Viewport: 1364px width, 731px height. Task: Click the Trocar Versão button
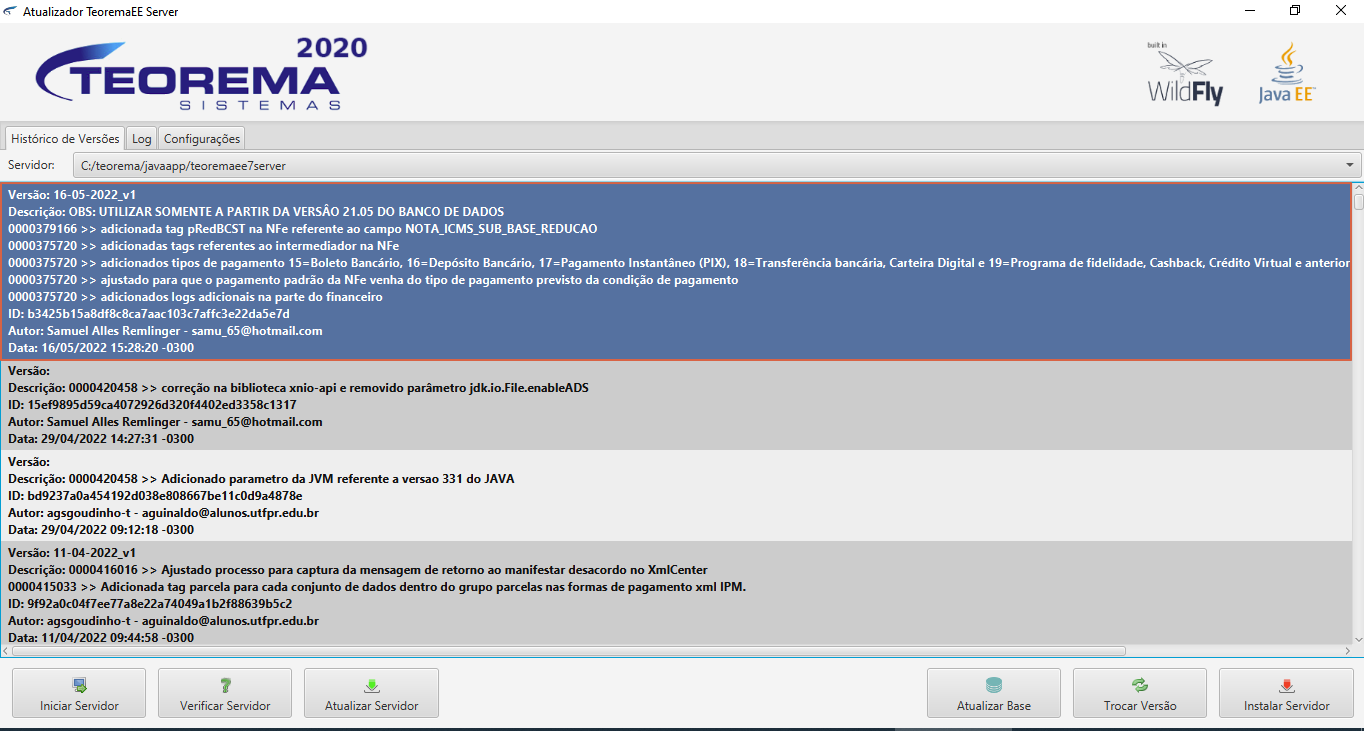1140,693
